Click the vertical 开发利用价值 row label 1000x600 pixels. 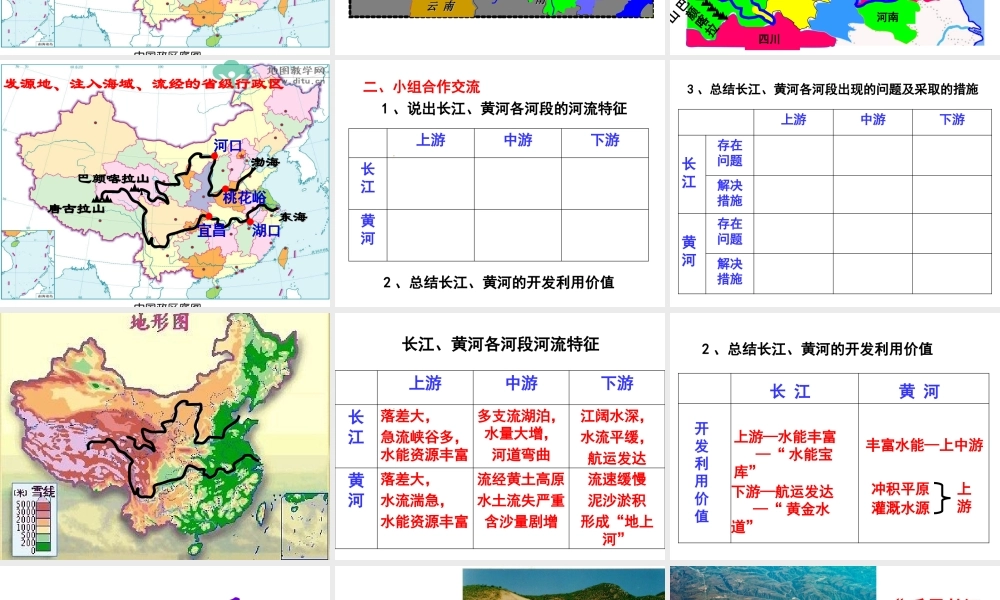(702, 472)
